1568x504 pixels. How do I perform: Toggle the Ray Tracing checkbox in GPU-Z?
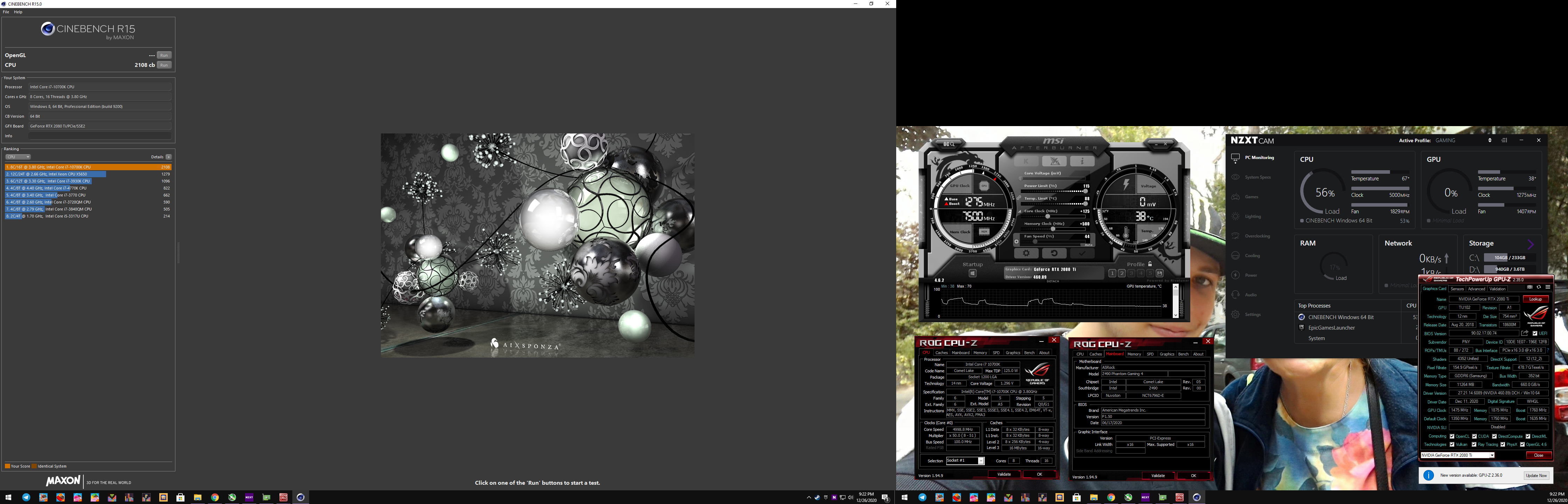coord(1474,444)
